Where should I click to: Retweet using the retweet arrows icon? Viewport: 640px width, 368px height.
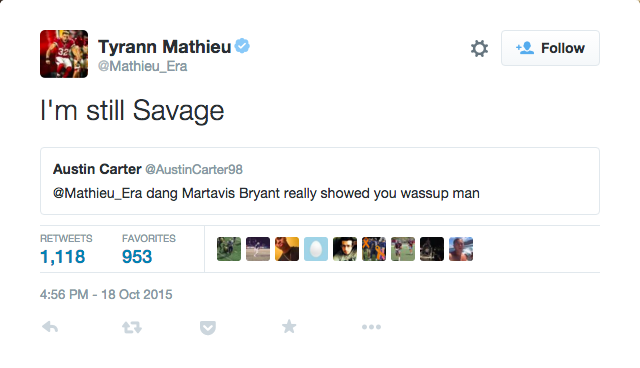[132, 327]
